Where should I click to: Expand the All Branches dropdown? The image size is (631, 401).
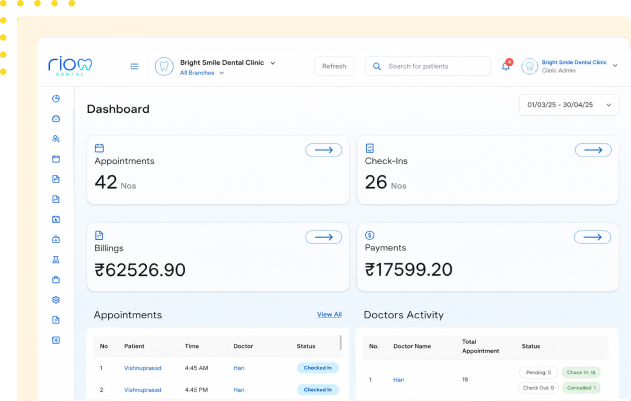tap(202, 73)
